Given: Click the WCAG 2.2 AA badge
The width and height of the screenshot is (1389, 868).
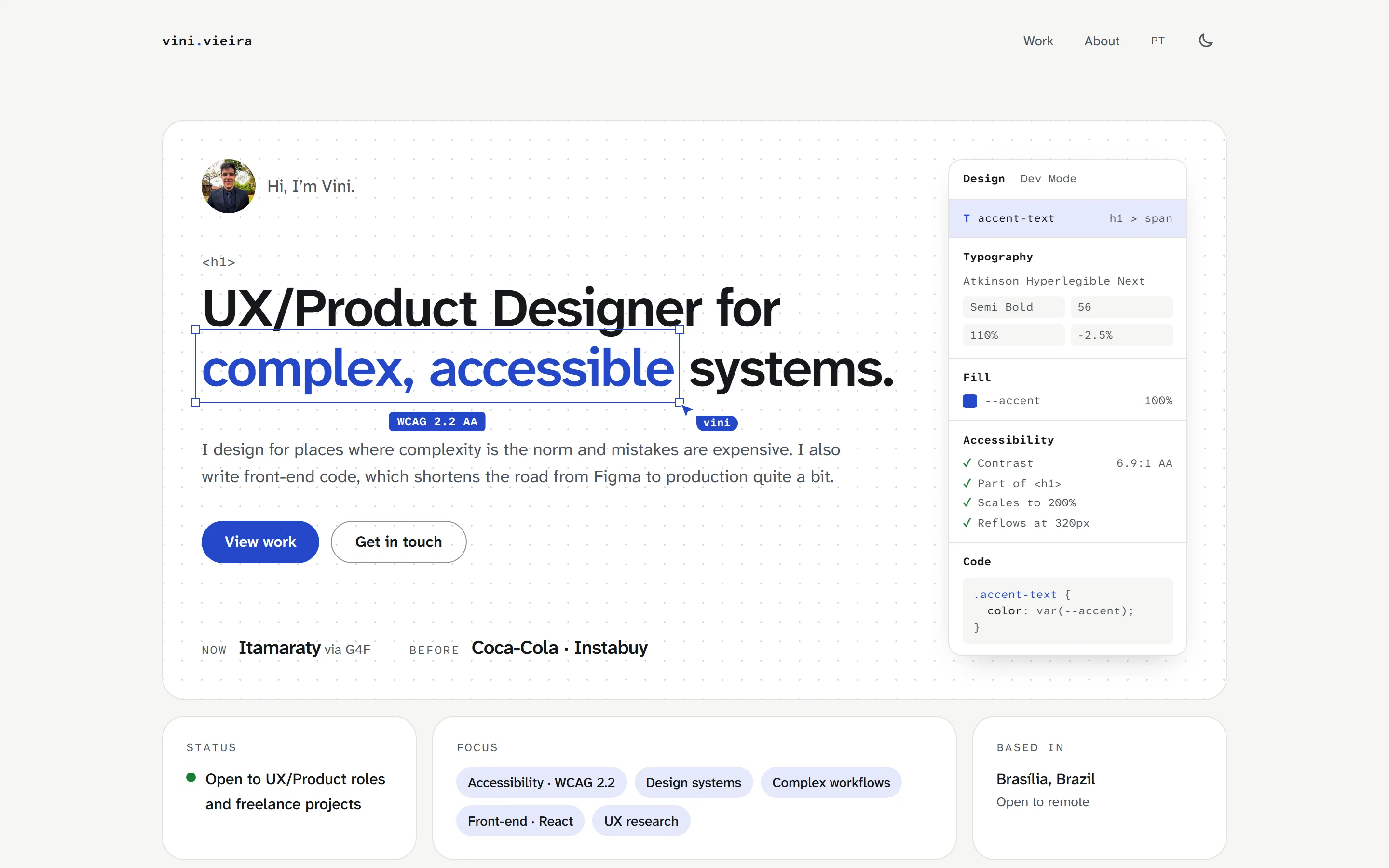Looking at the screenshot, I should coord(437,421).
